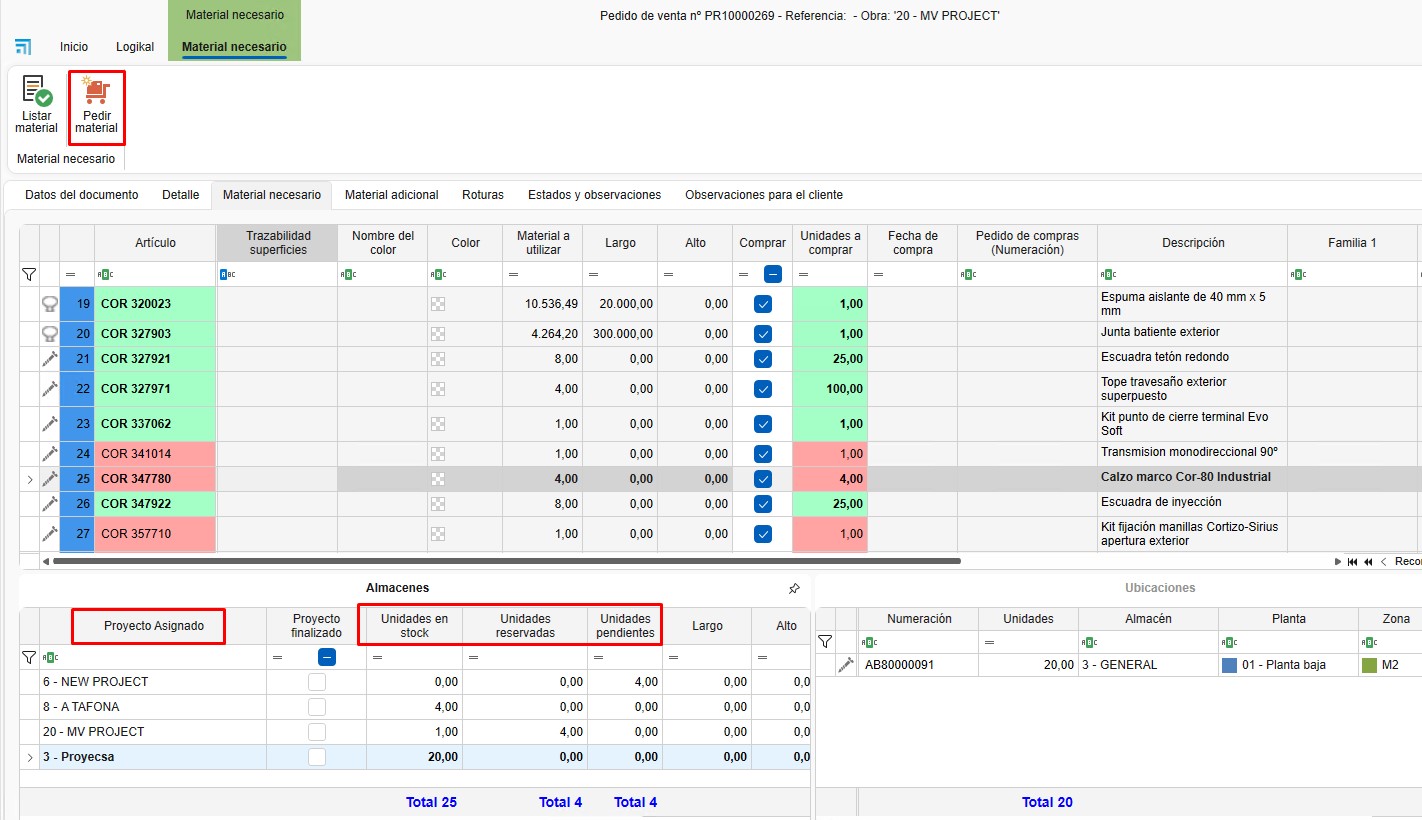The image size is (1422, 820).
Task: Click the tool icon beside row 23
Action: coord(49,424)
